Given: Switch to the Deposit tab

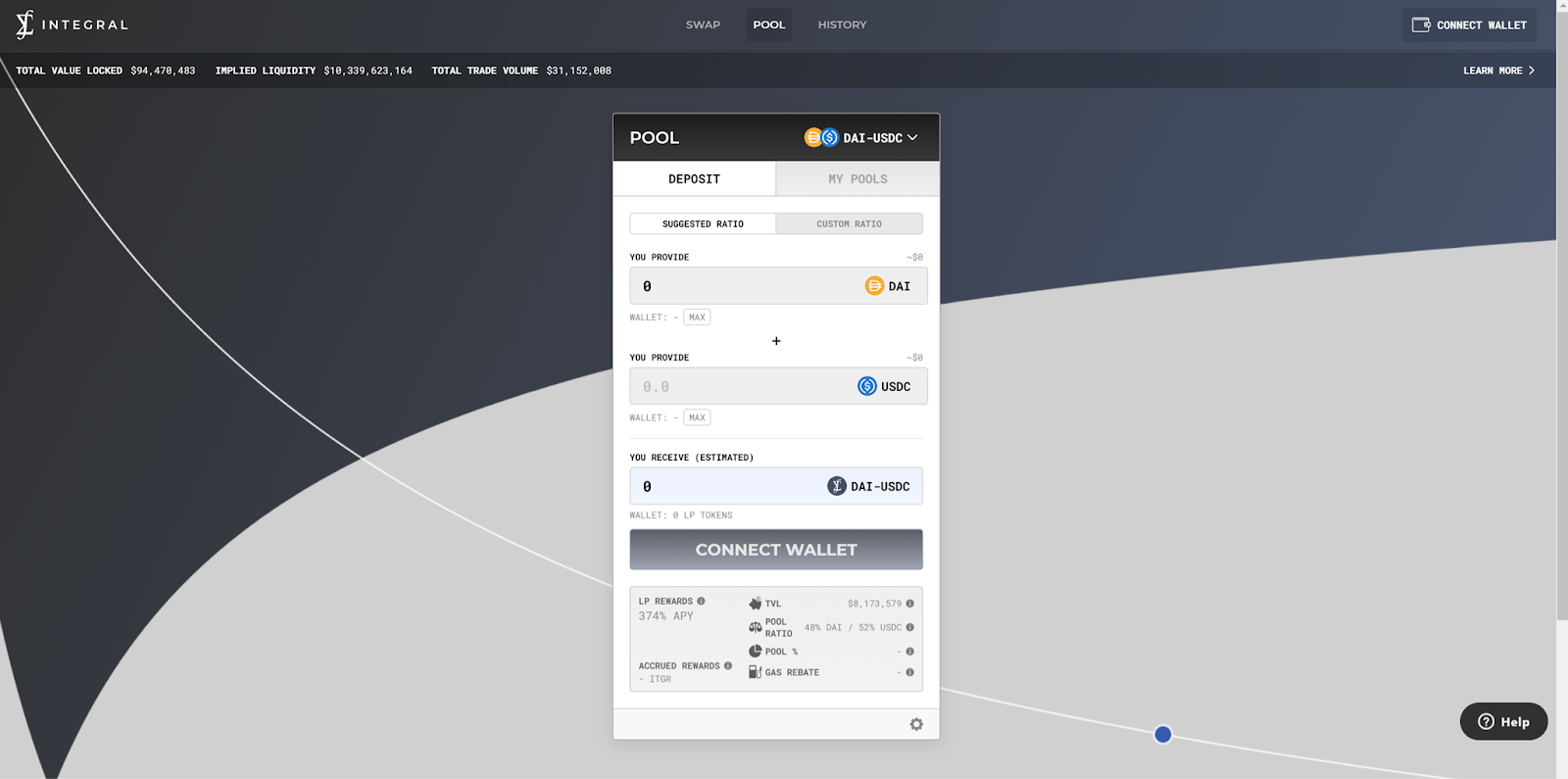Looking at the screenshot, I should 694,179.
